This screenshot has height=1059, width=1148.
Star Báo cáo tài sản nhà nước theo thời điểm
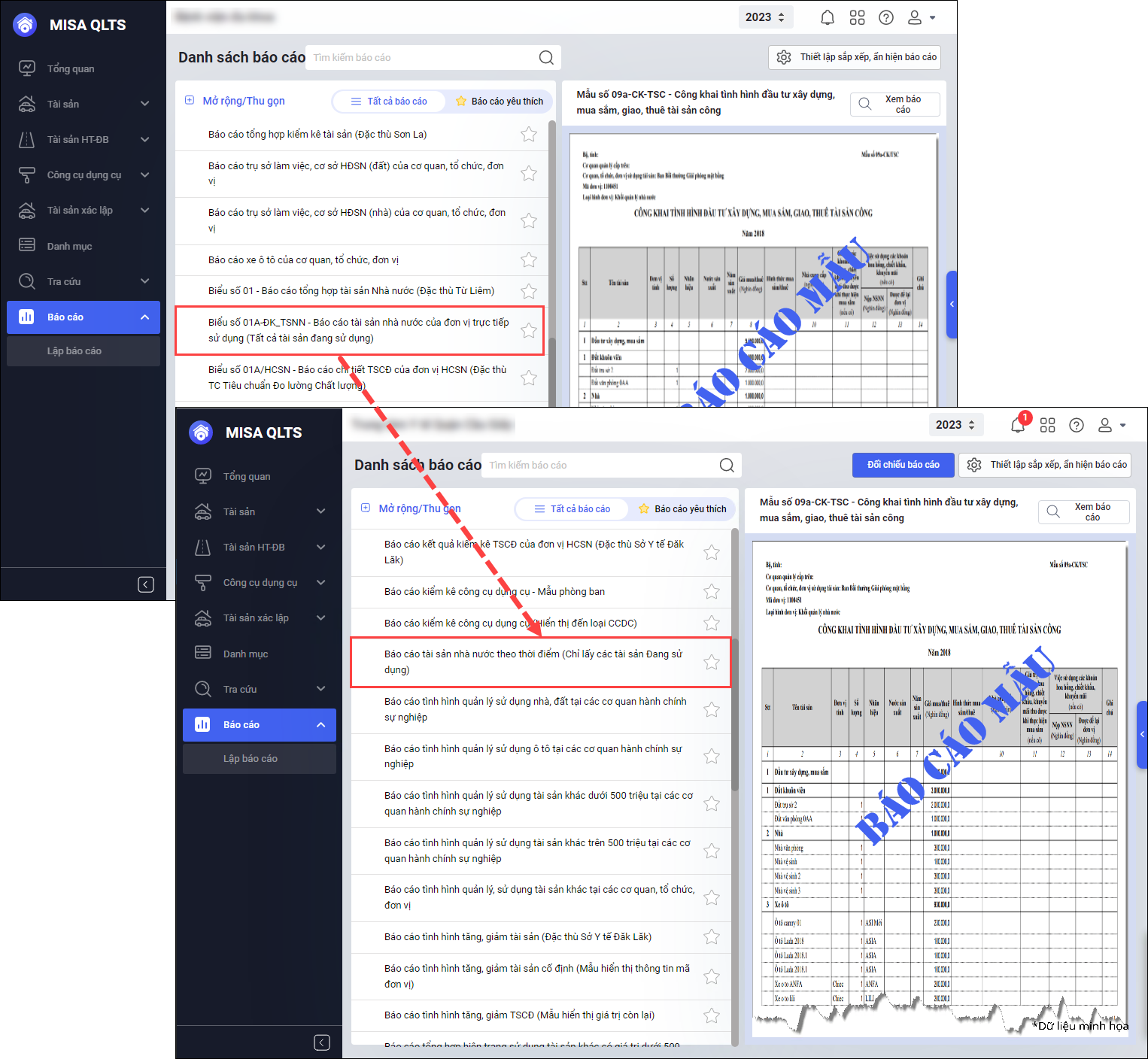click(711, 662)
